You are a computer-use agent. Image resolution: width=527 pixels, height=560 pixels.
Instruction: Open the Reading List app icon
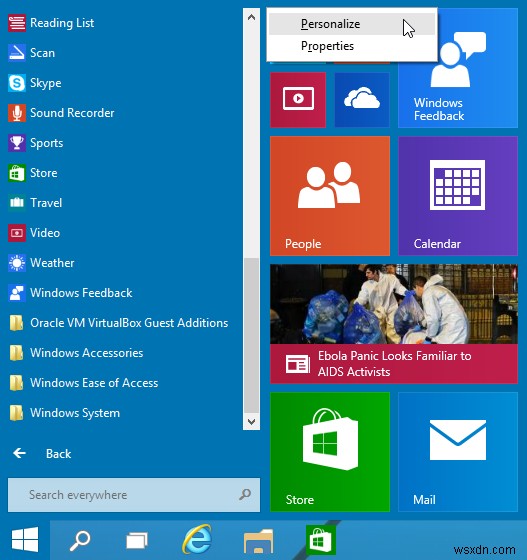pos(17,23)
